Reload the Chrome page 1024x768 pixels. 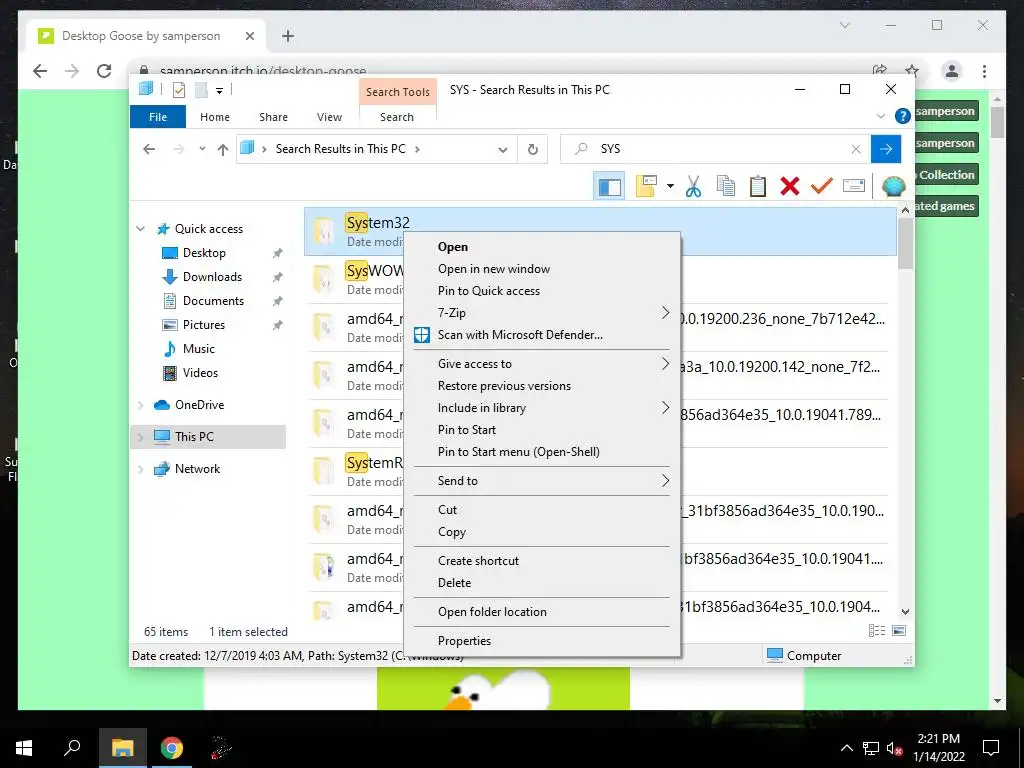tap(104, 71)
